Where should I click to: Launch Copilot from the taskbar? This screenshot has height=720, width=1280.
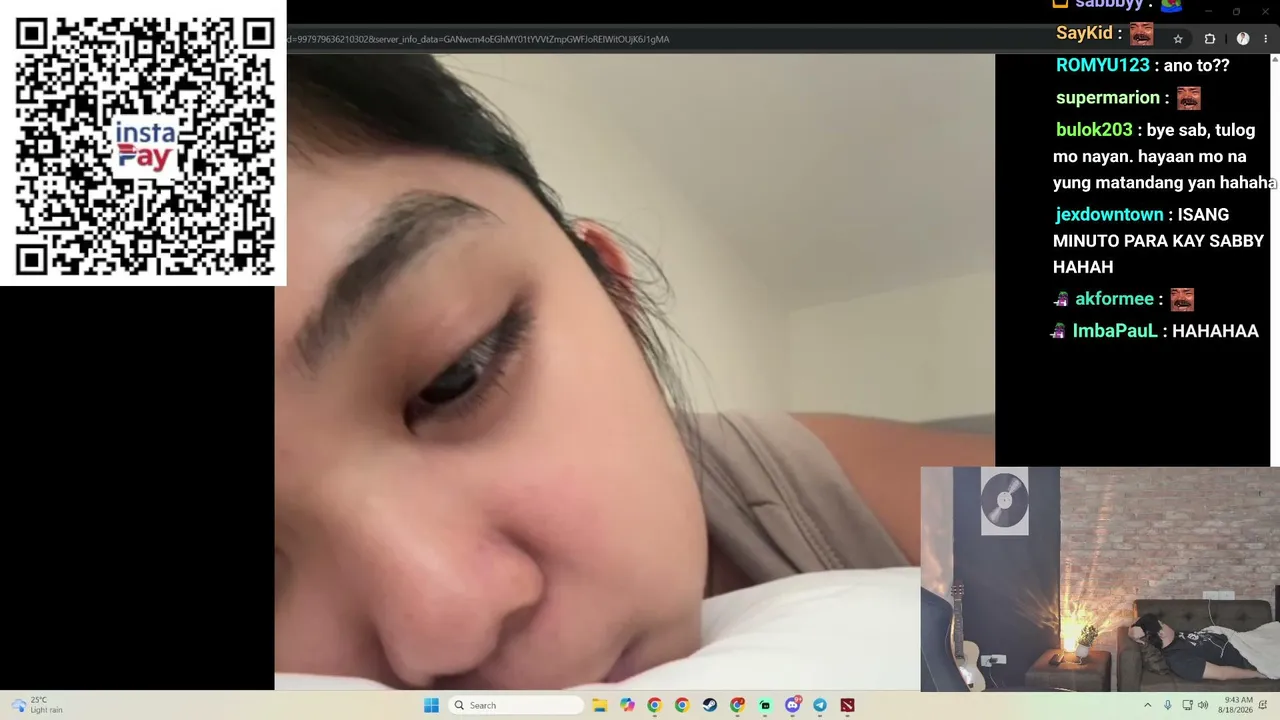627,705
